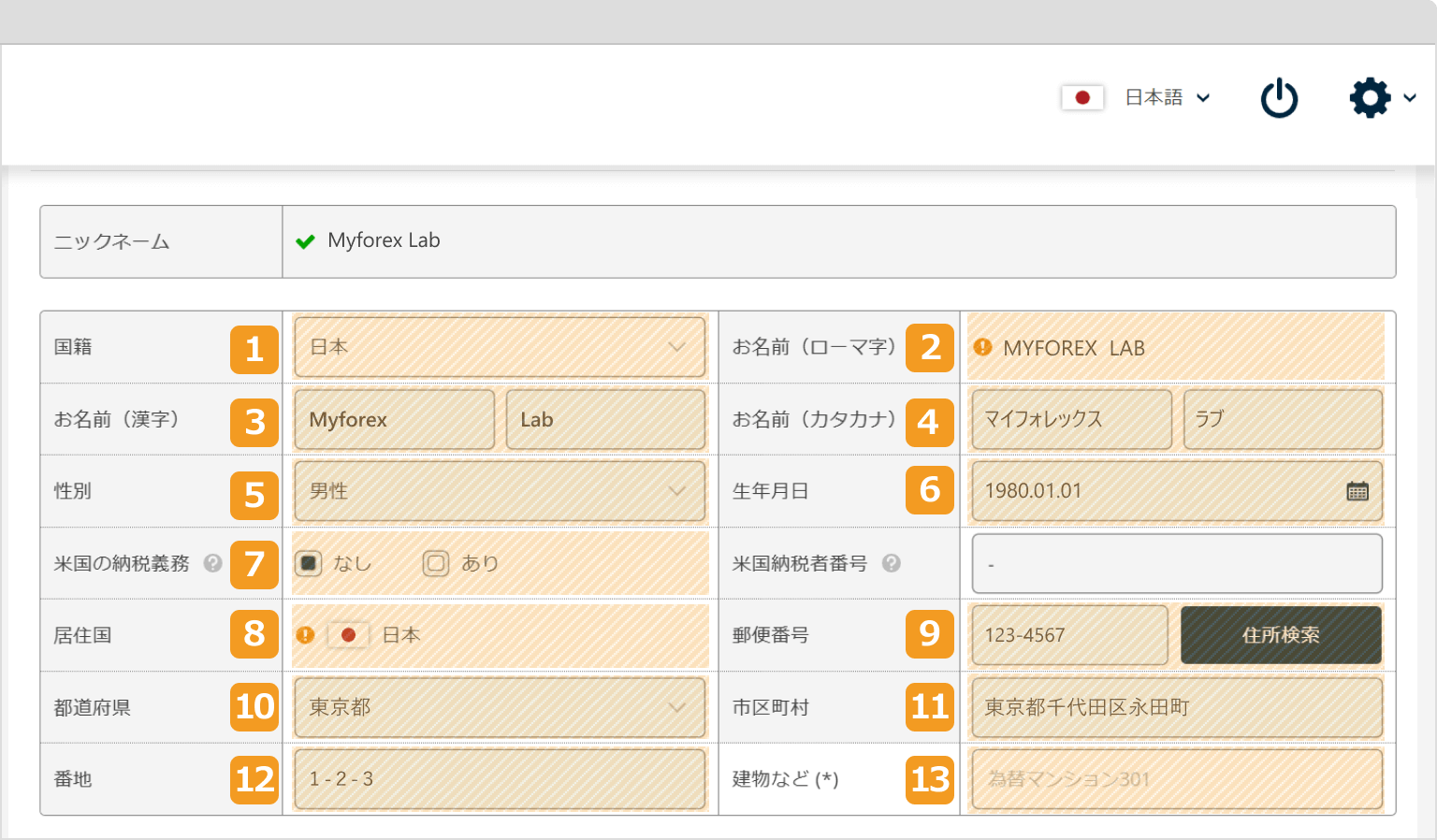Click the katakana field ラブ
The image size is (1437, 840).
click(1283, 419)
